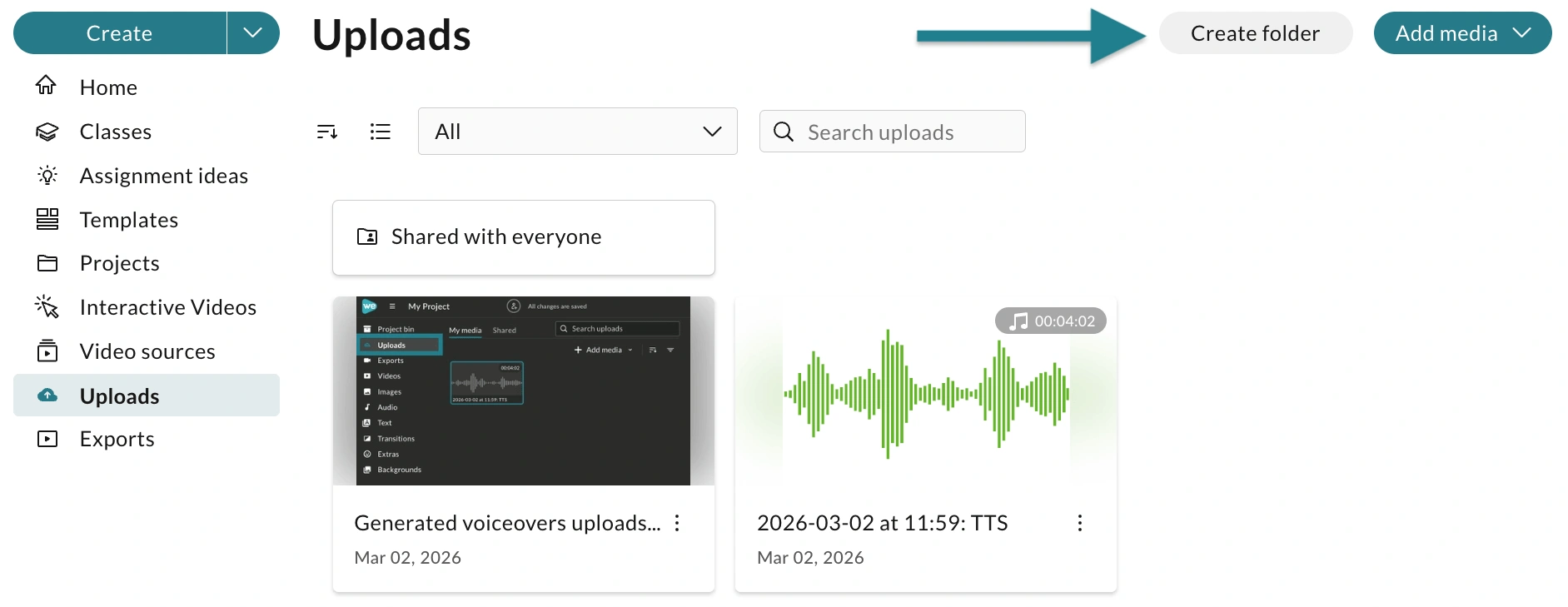The width and height of the screenshot is (1568, 607).
Task: Click the Projects folder icon
Action: pyautogui.click(x=47, y=263)
